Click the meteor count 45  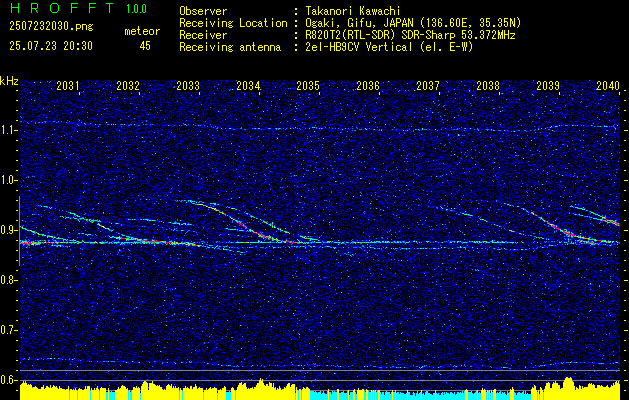[x=145, y=46]
